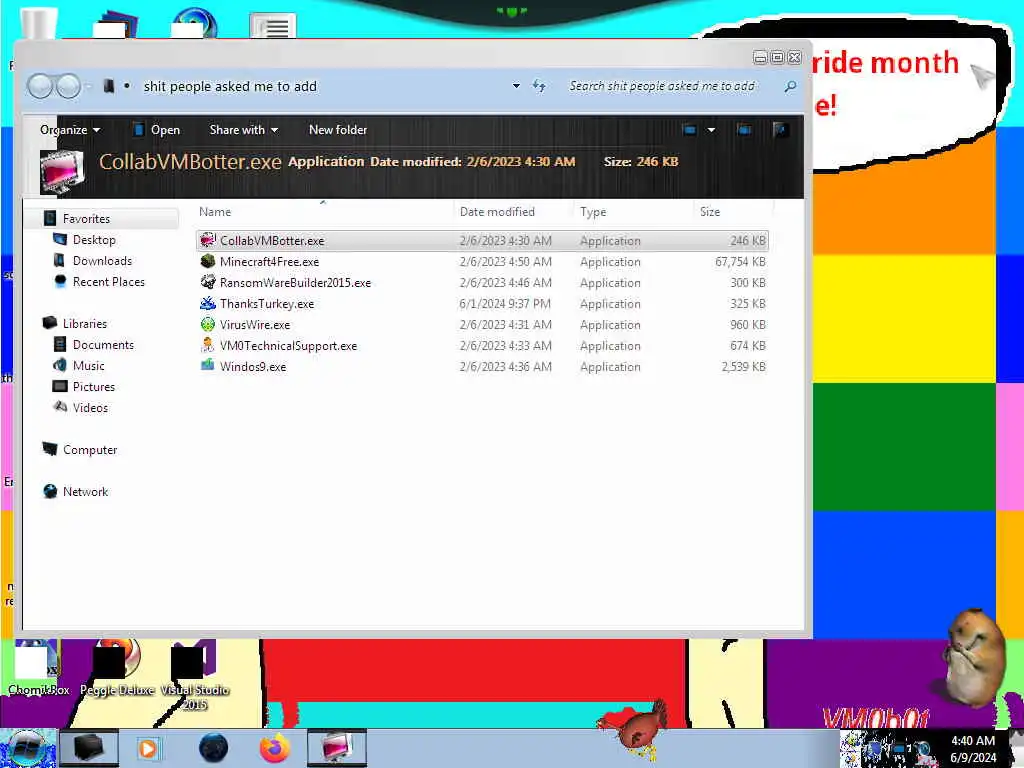Open Firefox from the taskbar

pyautogui.click(x=275, y=748)
